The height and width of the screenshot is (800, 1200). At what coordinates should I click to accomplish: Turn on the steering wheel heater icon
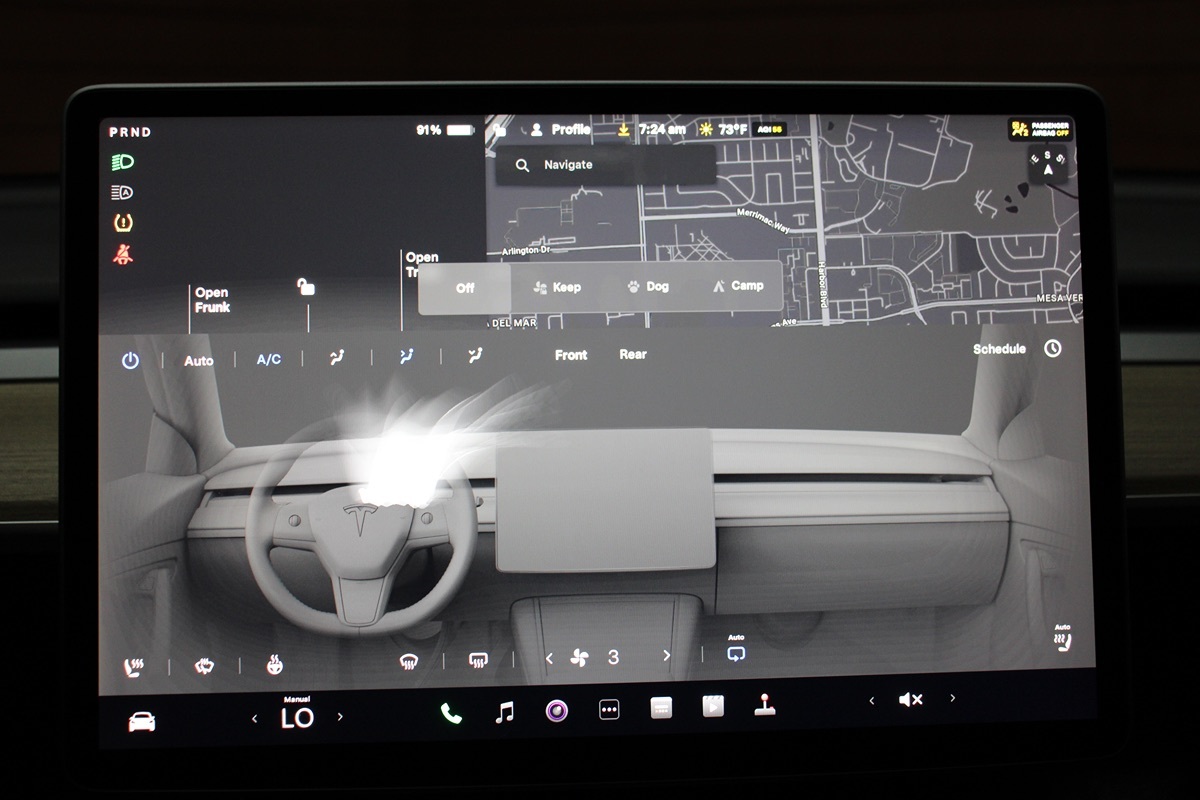coord(273,664)
